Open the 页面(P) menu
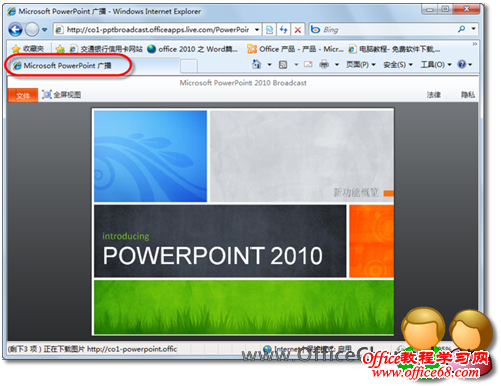The height and width of the screenshot is (387, 501). click(x=361, y=65)
